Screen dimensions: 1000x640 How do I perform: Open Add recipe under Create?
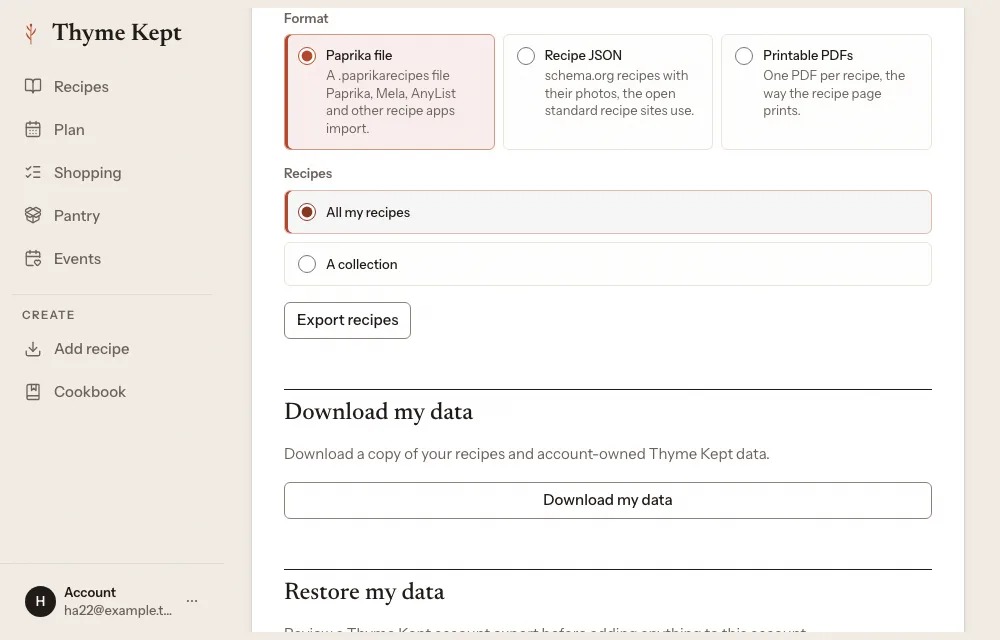click(x=91, y=349)
